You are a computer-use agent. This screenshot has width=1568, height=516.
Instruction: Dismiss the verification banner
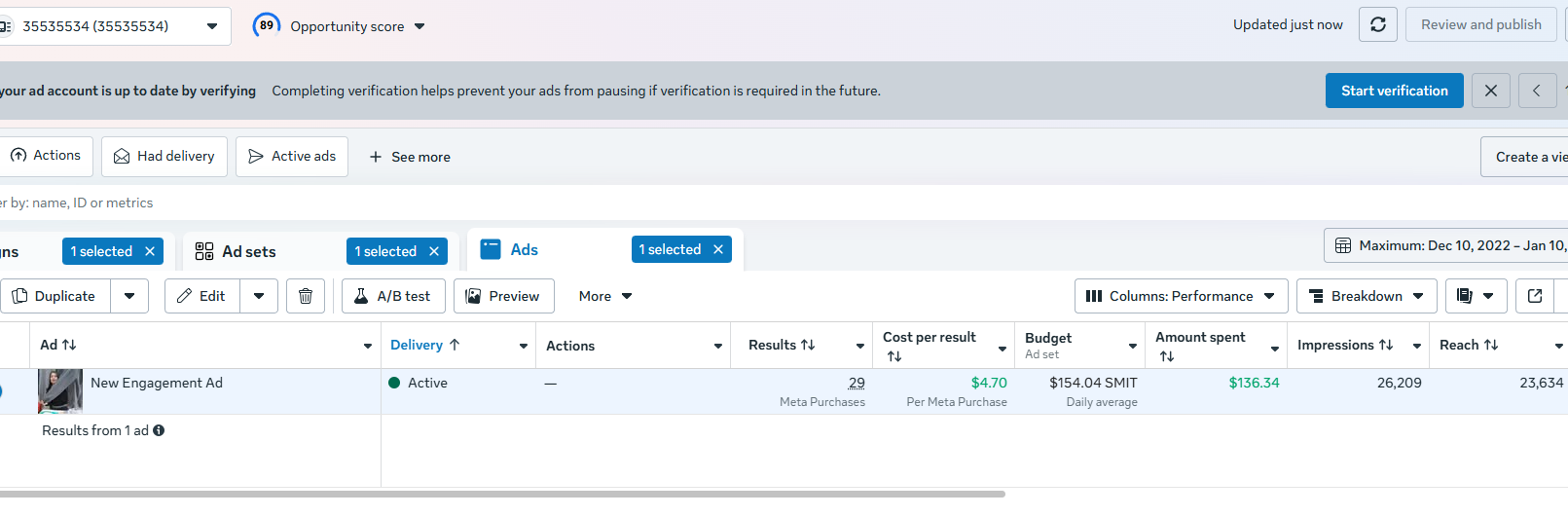(x=1491, y=91)
